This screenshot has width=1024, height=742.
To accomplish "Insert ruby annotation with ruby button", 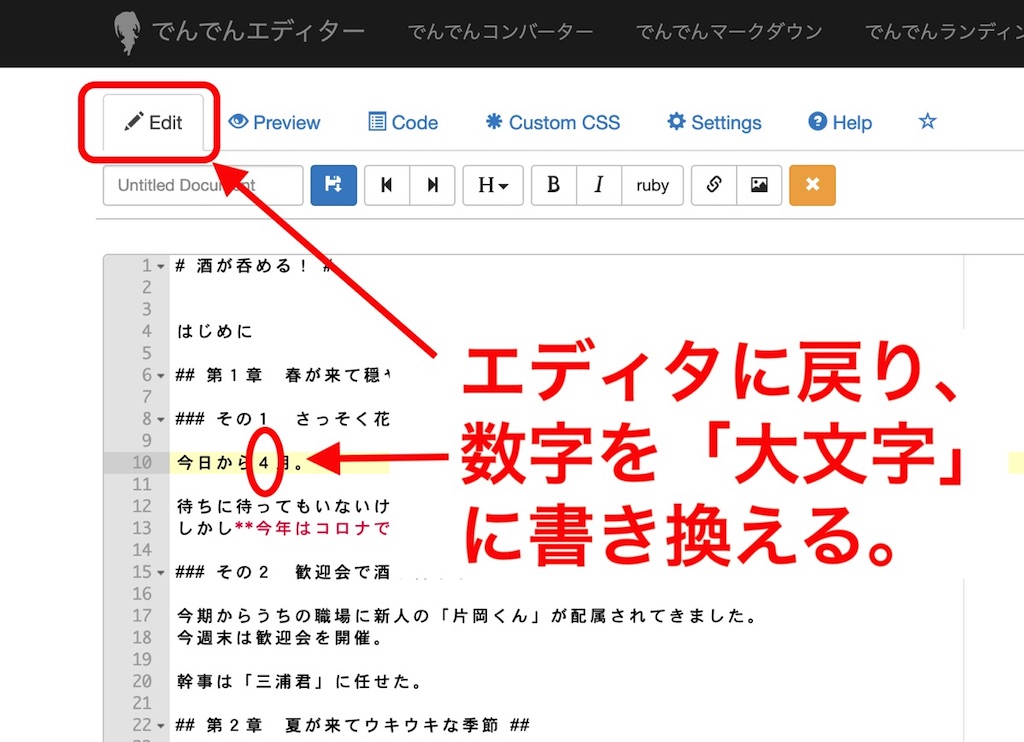I will 652,185.
